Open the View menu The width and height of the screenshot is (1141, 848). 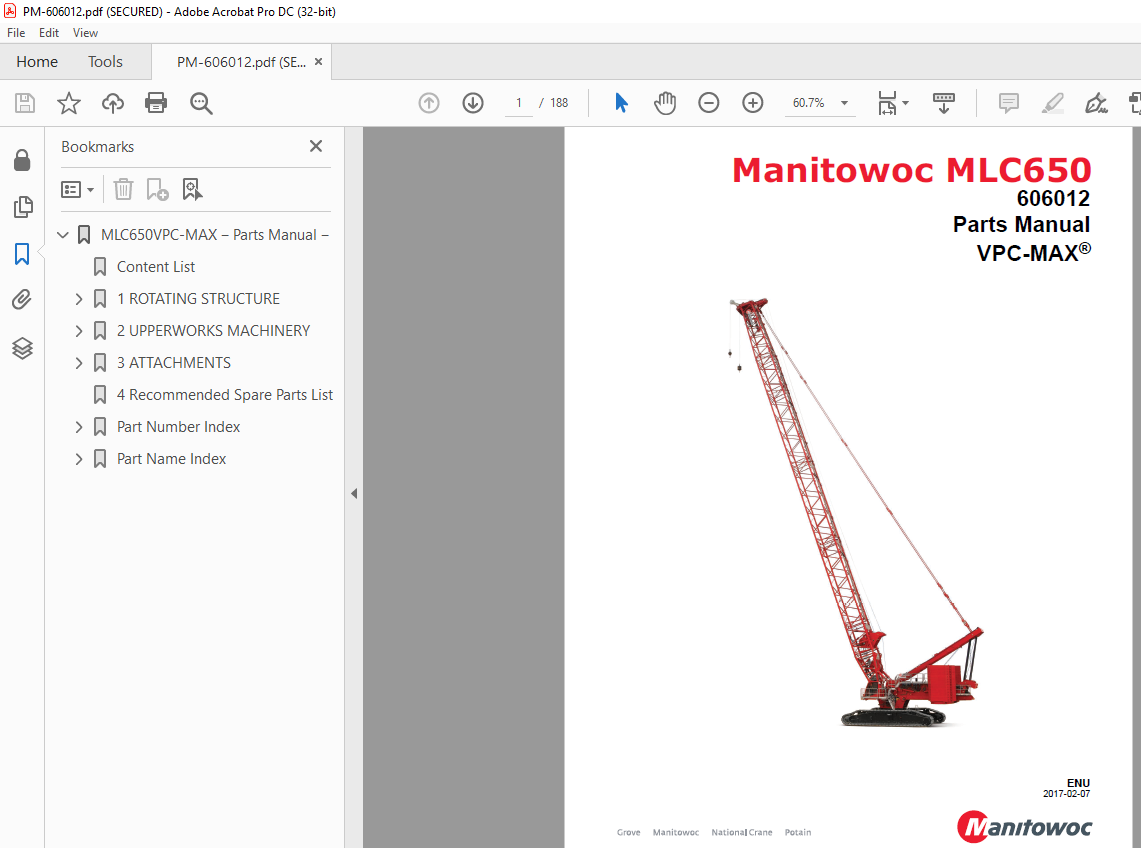coord(85,33)
